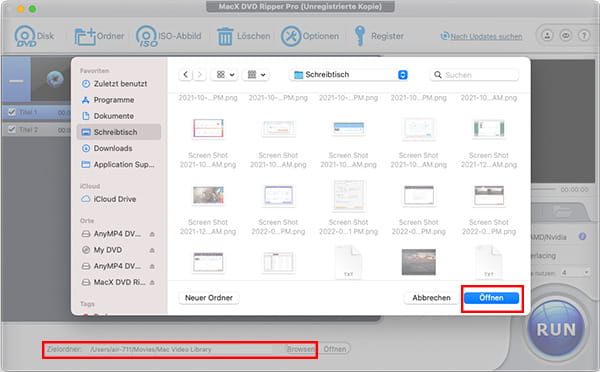Viewport: 600px width, 372px height.
Task: Open Optionen settings in toolbar
Action: click(291, 36)
